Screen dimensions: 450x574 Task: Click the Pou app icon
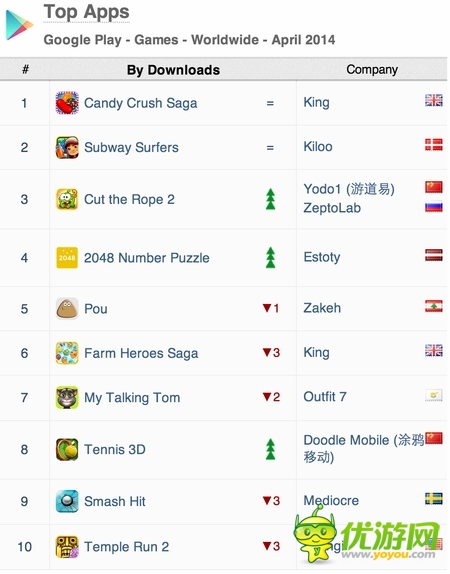click(67, 308)
